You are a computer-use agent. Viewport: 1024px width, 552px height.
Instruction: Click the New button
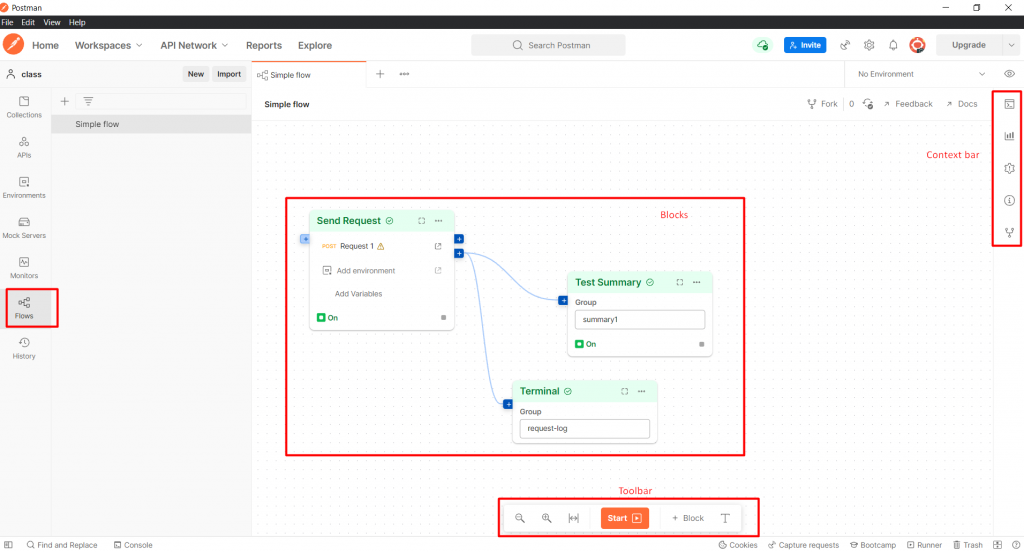pyautogui.click(x=196, y=74)
